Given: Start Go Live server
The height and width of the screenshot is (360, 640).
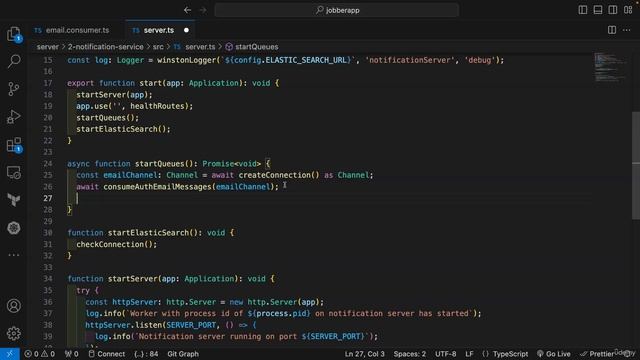Looking at the screenshot, I should tap(553, 354).
